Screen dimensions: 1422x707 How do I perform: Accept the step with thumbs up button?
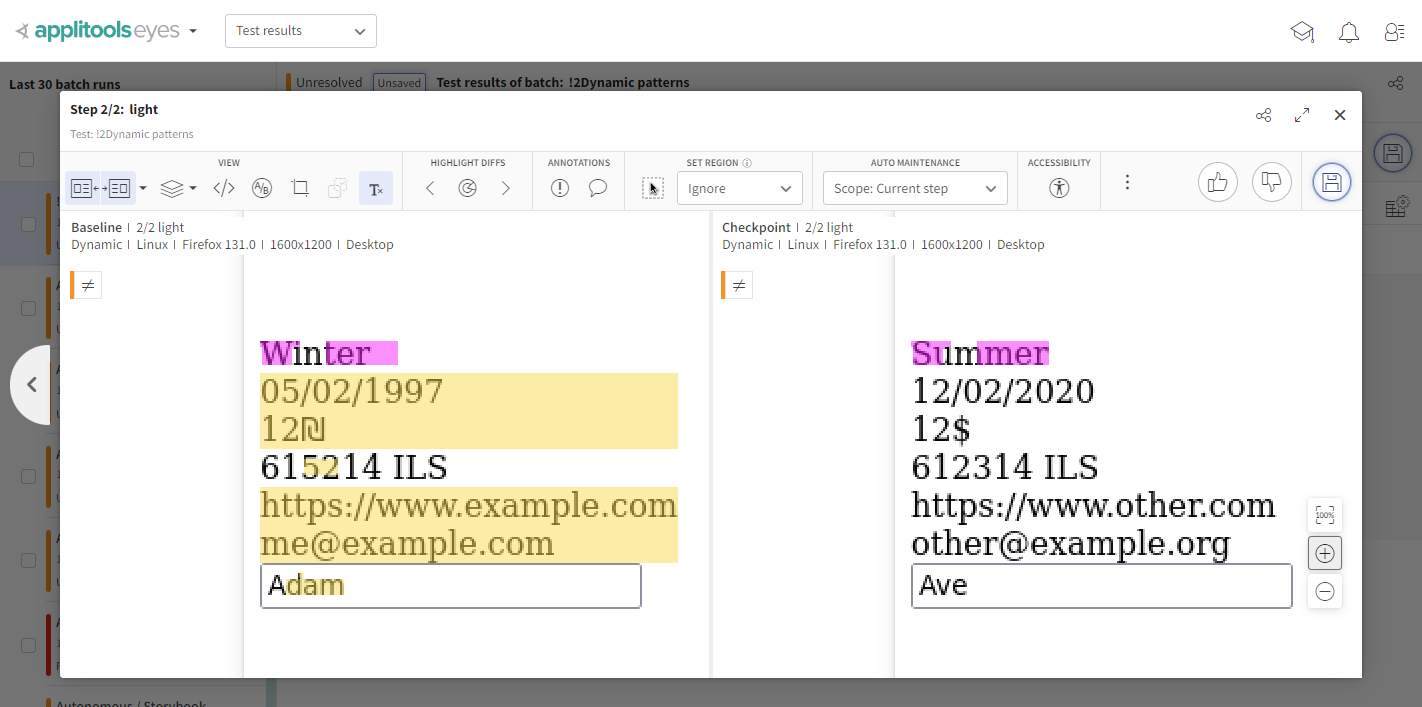(x=1217, y=182)
